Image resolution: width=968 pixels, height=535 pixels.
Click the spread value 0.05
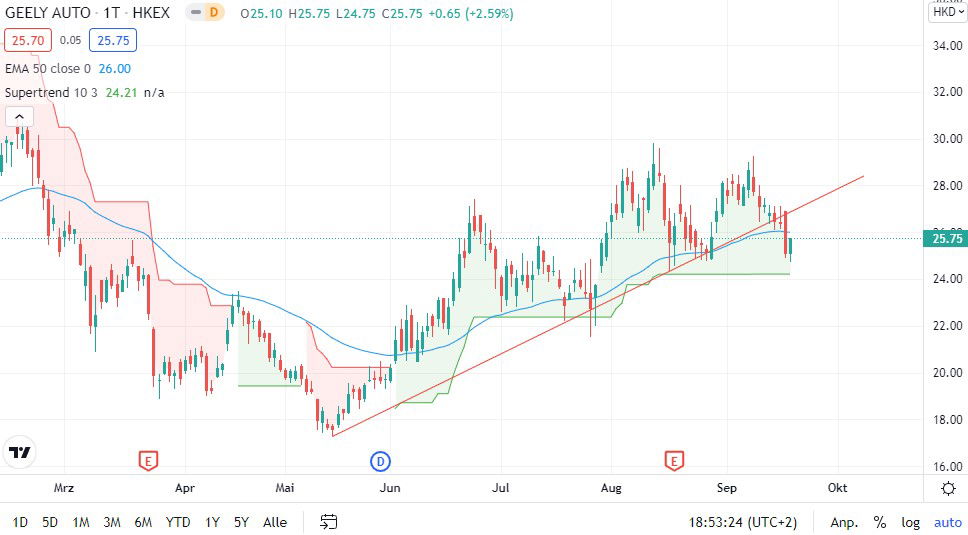click(x=70, y=41)
